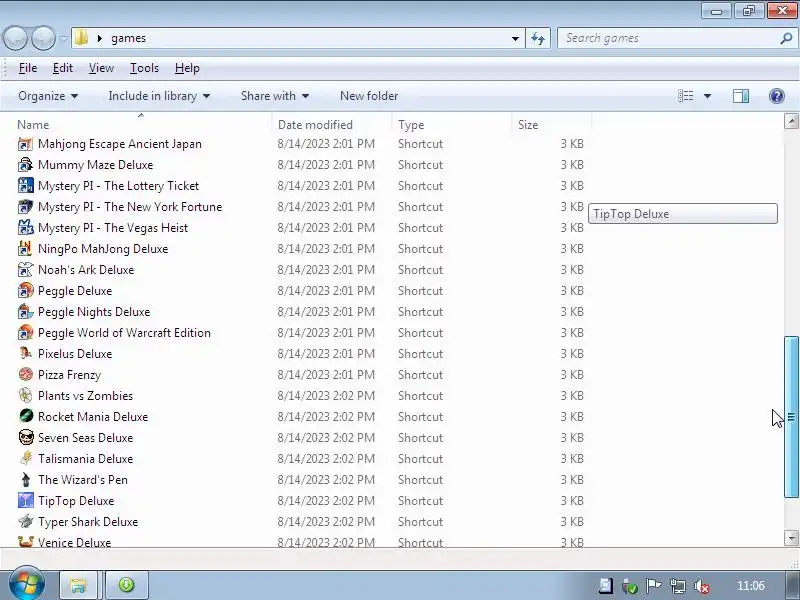Screen dimensions: 800x600
Task: Click the NingPo MahJong Deluxe icon
Action: click(26, 249)
